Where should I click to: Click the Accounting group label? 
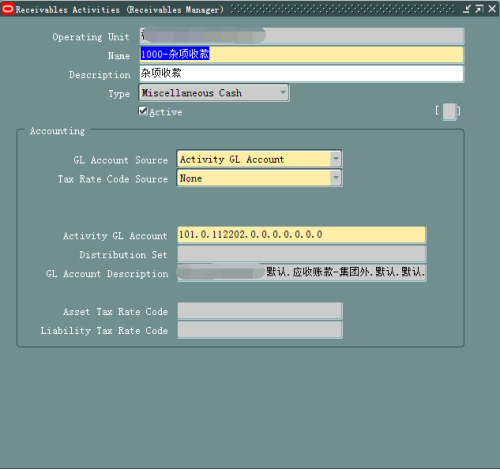57,131
